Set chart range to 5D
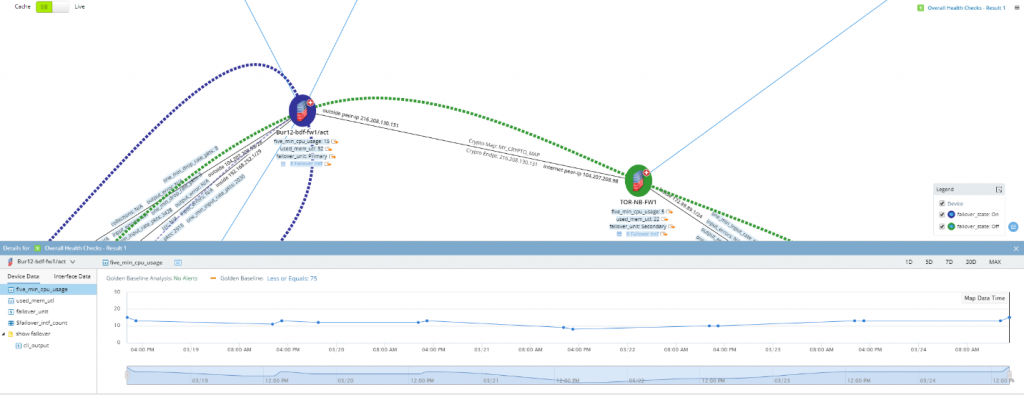 [929, 262]
